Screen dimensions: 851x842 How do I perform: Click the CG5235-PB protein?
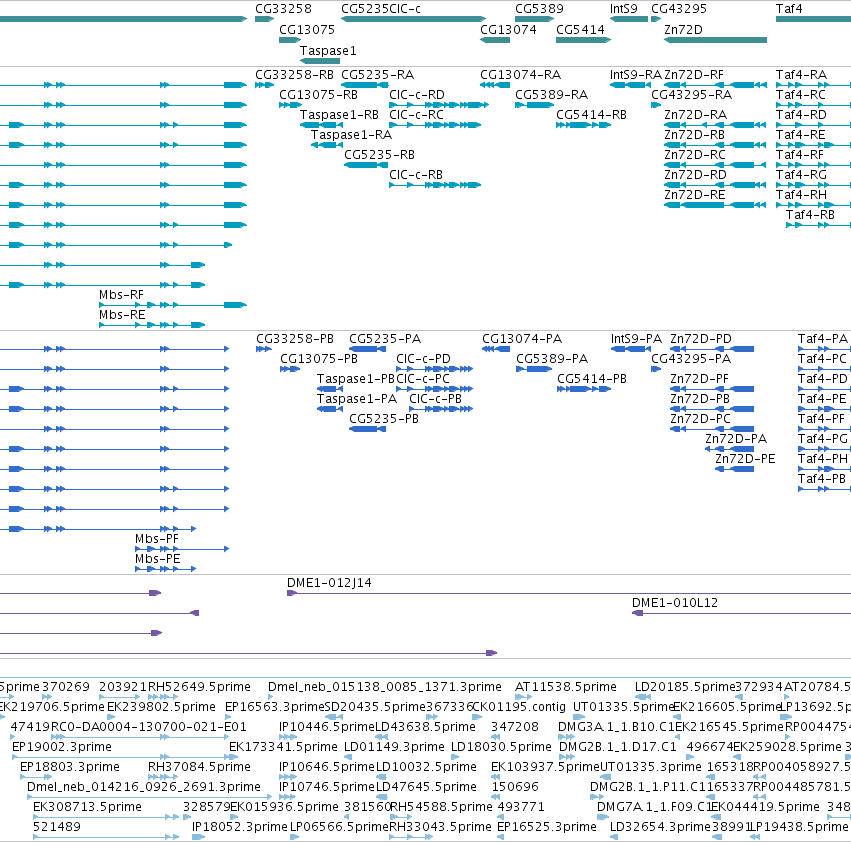click(x=367, y=429)
